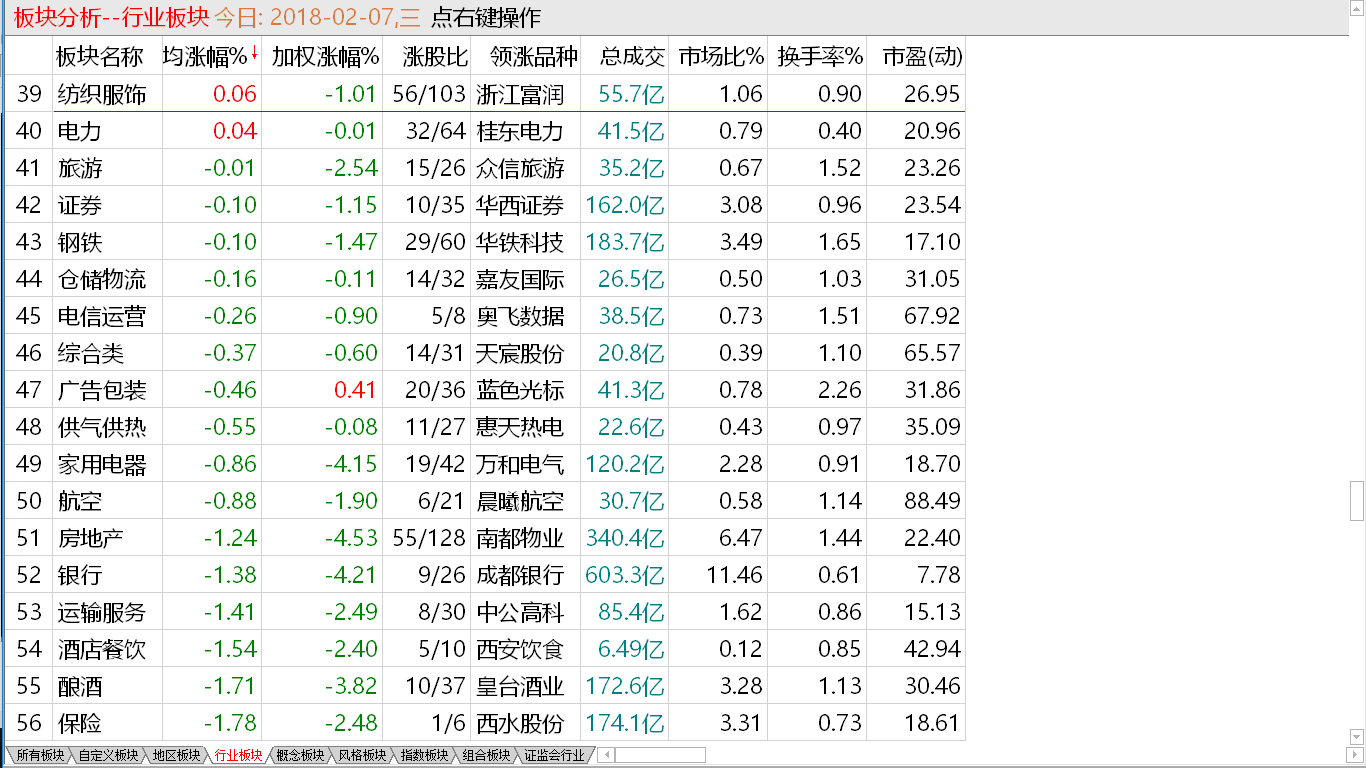Select the 航空 sector row
The width and height of the screenshot is (1366, 768).
click(x=485, y=501)
